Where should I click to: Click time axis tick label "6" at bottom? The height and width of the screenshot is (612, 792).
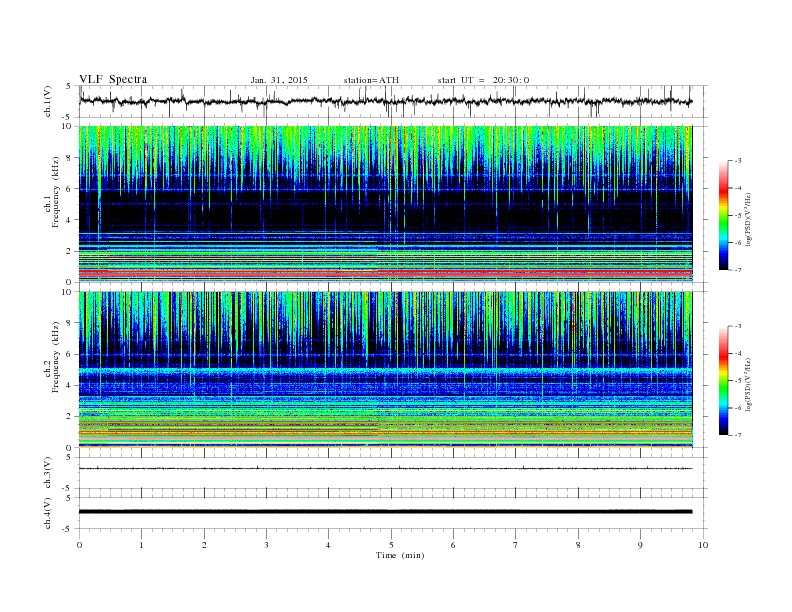[x=453, y=545]
